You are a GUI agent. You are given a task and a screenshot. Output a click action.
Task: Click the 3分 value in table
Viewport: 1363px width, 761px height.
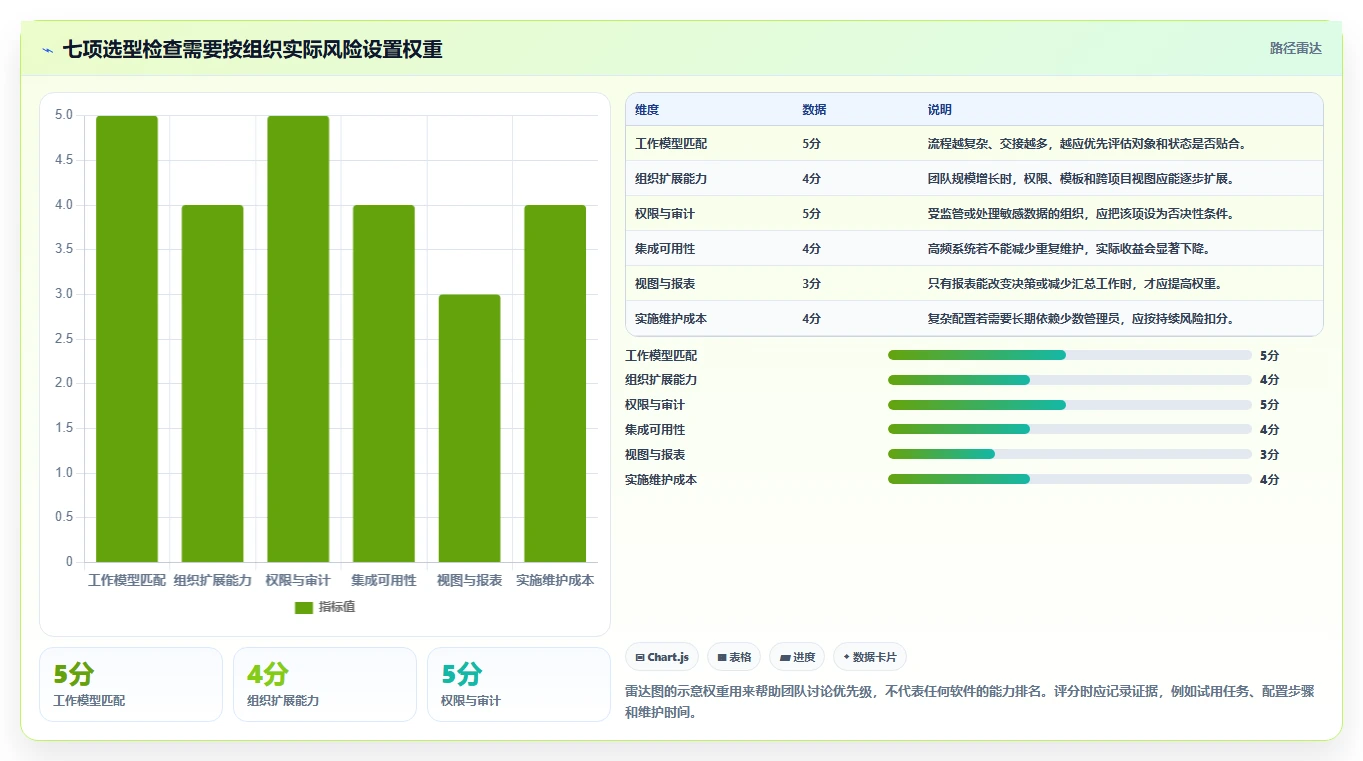pyautogui.click(x=811, y=284)
